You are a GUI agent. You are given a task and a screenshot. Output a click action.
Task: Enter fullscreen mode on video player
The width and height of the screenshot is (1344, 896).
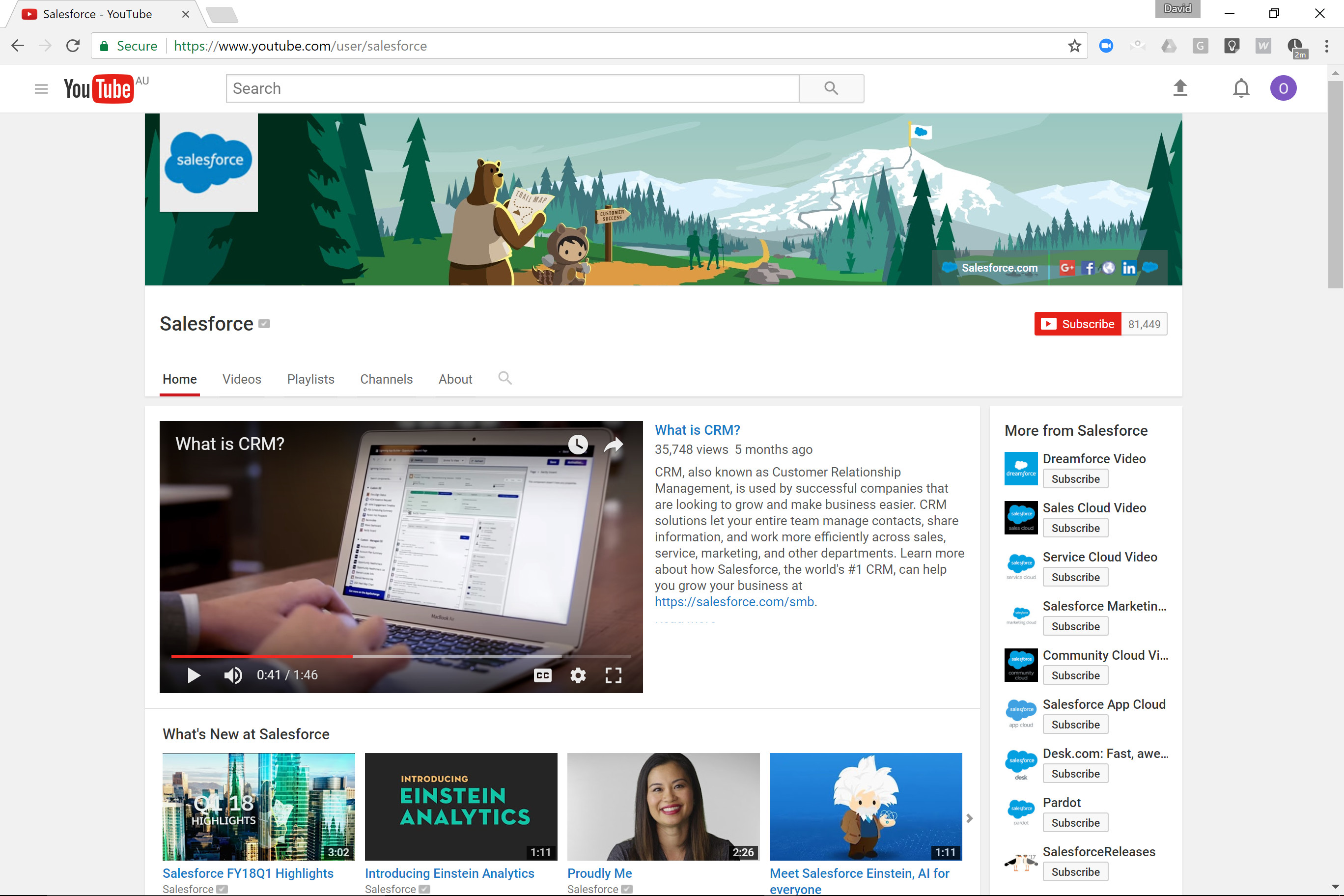tap(613, 675)
